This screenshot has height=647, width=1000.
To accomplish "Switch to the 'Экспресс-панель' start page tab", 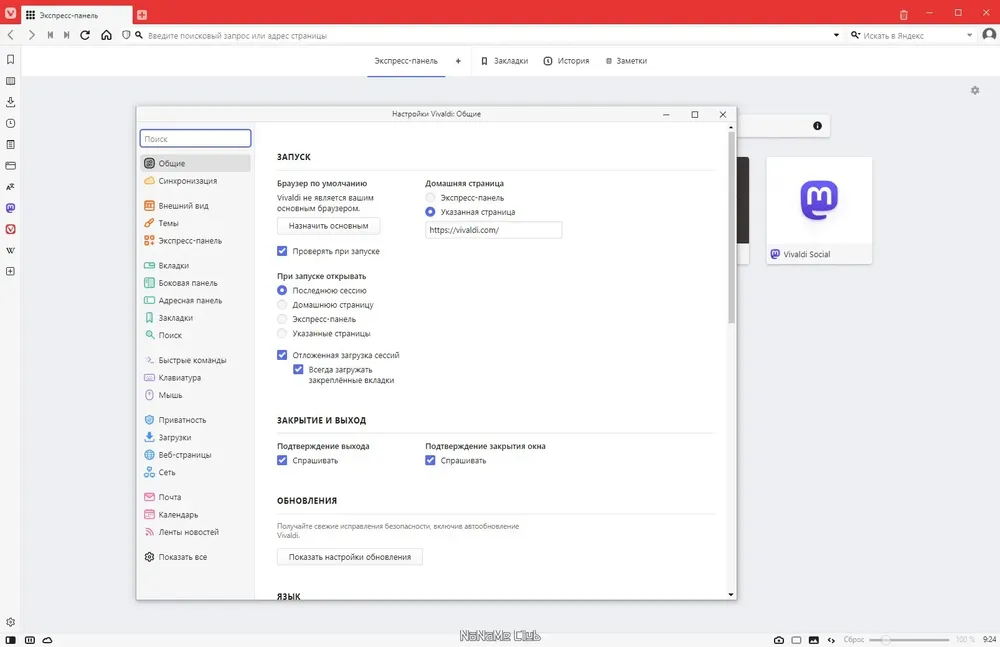I will pyautogui.click(x=406, y=61).
